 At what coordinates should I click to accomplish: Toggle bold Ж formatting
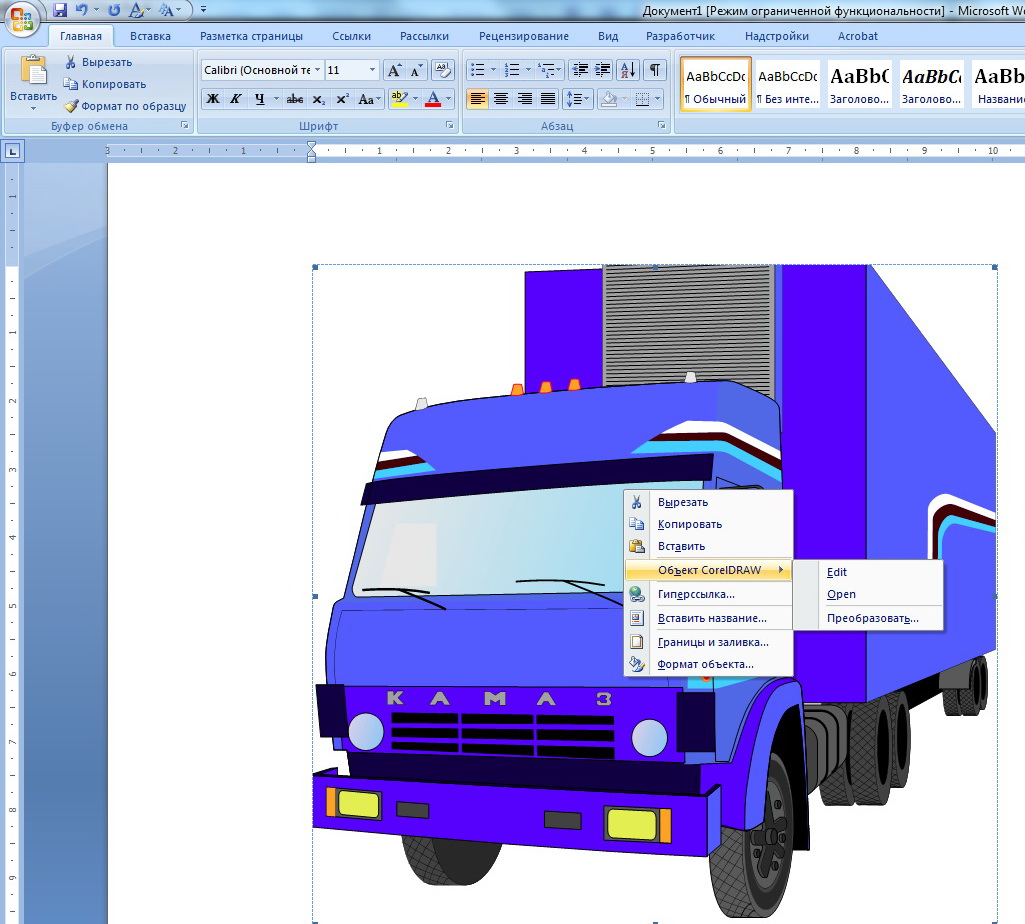click(213, 99)
